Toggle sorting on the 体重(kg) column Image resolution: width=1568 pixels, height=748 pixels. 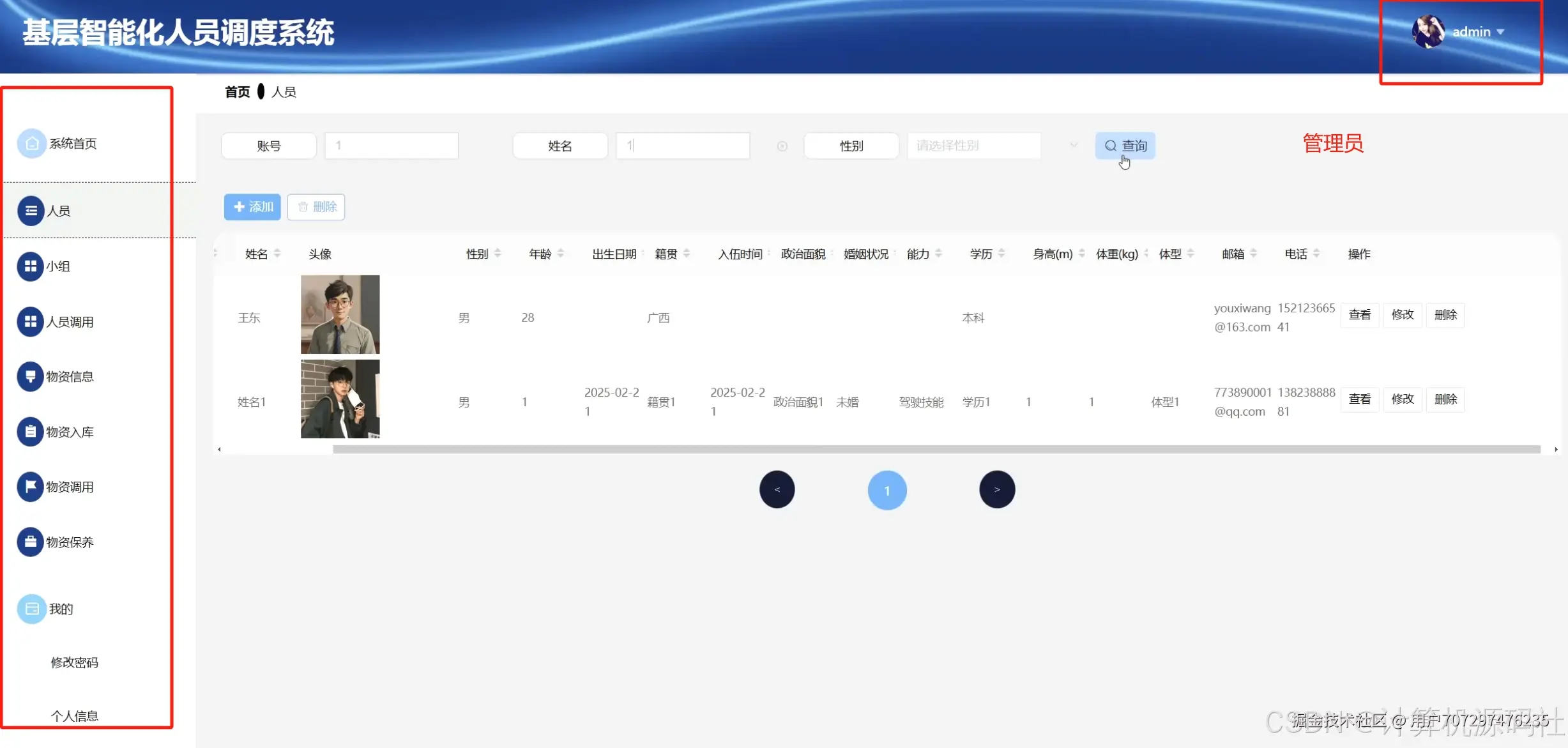[1145, 253]
